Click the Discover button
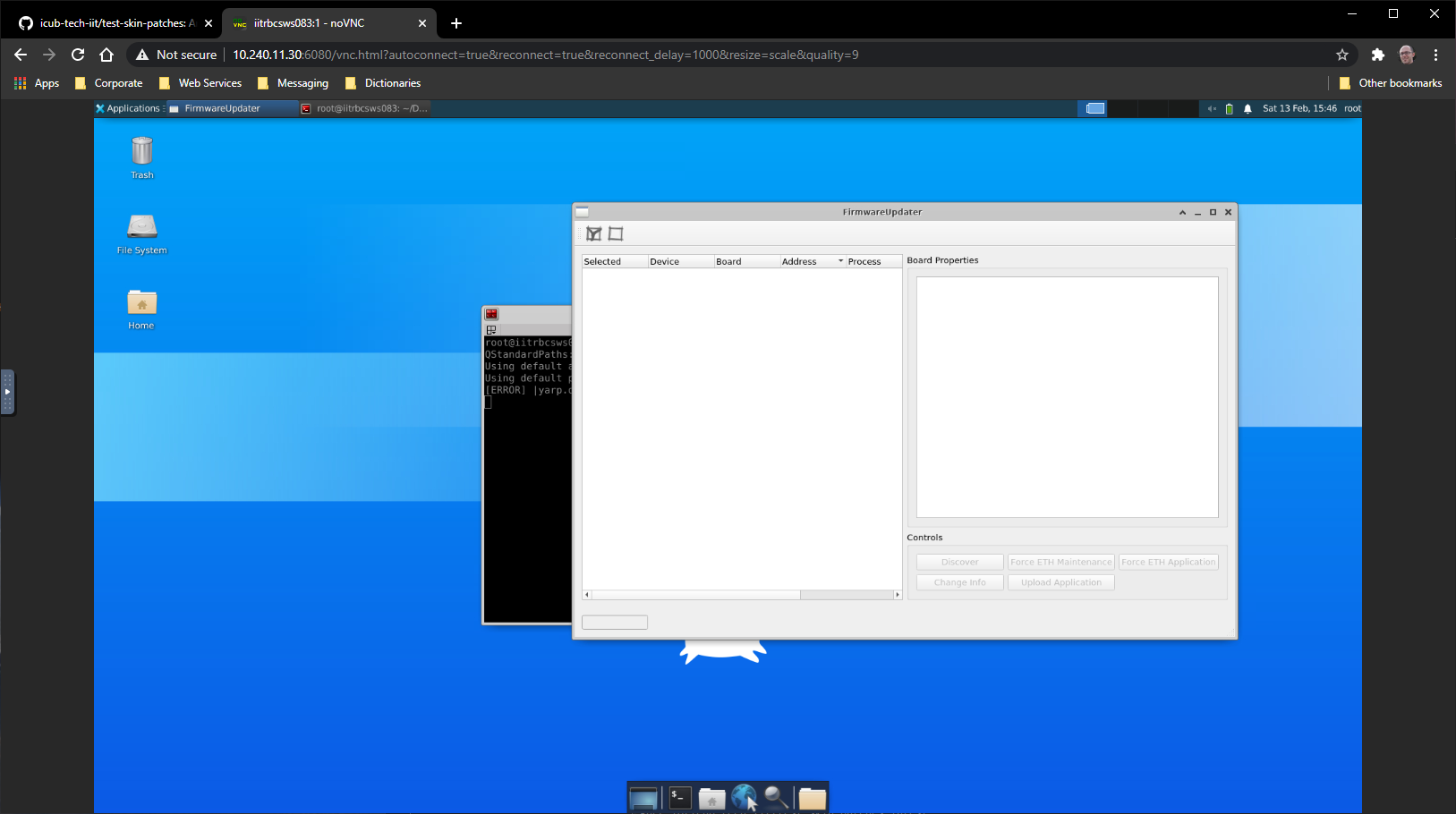The height and width of the screenshot is (814, 1456). pos(960,562)
